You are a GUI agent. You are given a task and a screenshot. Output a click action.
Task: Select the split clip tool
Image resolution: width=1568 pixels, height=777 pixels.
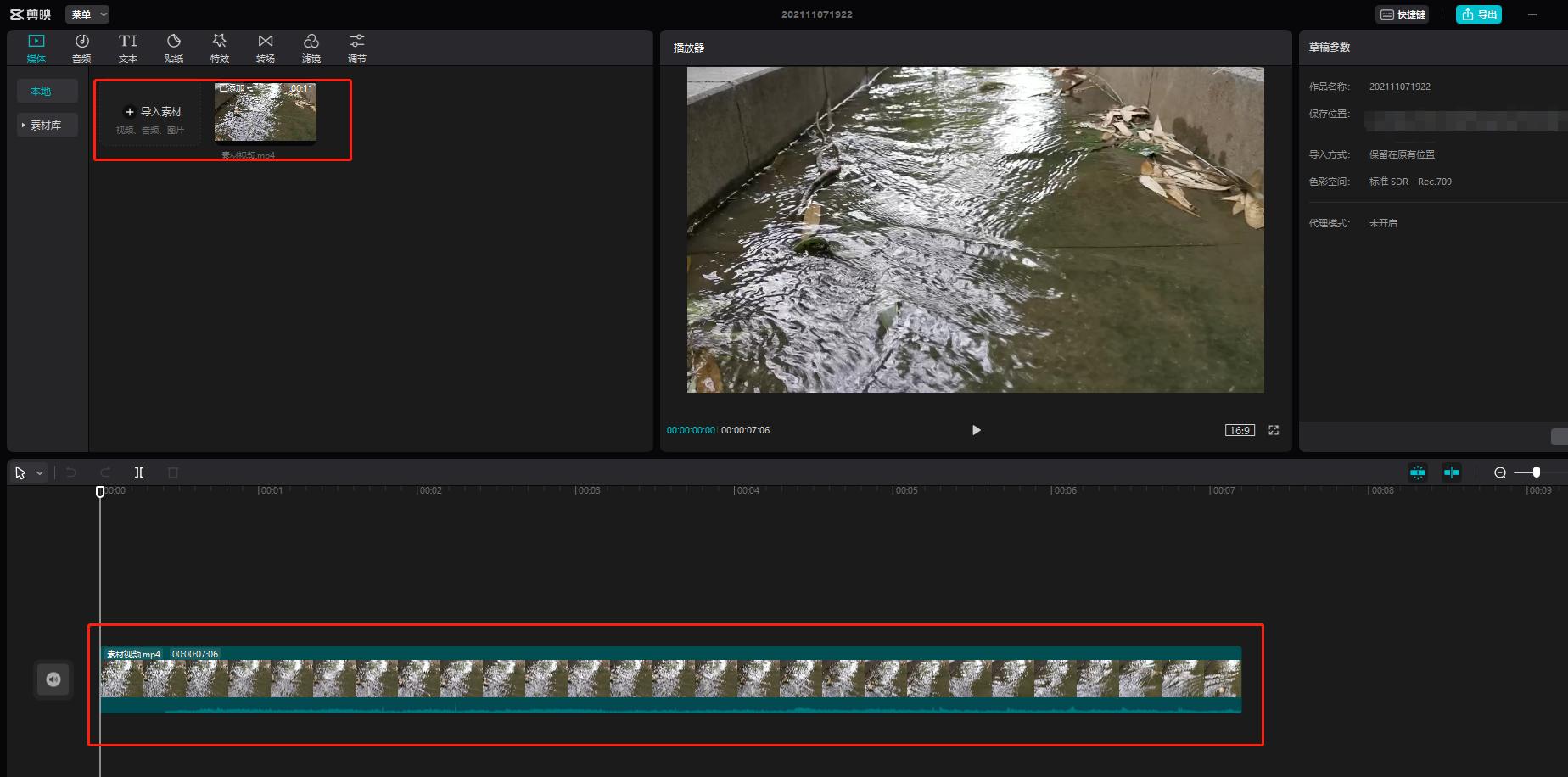tap(139, 472)
